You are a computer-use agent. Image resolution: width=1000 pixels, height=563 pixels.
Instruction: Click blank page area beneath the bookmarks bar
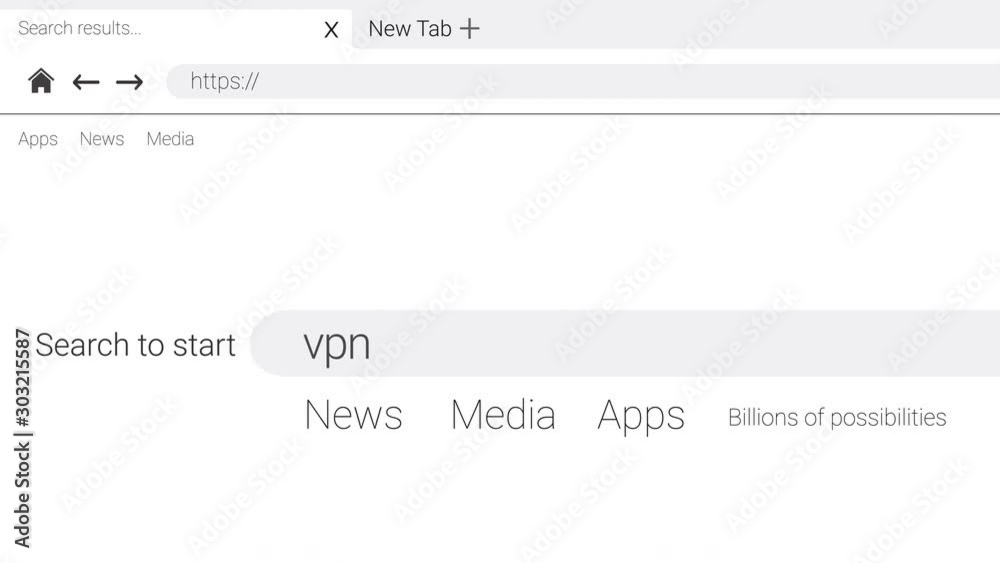pyautogui.click(x=497, y=230)
